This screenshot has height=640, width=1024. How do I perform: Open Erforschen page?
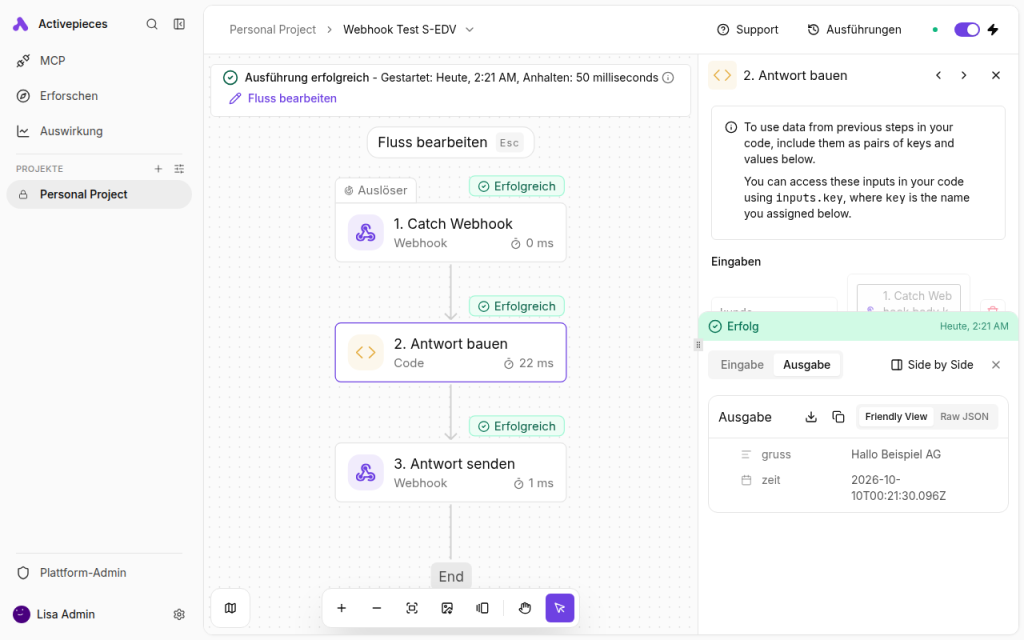click(99, 96)
